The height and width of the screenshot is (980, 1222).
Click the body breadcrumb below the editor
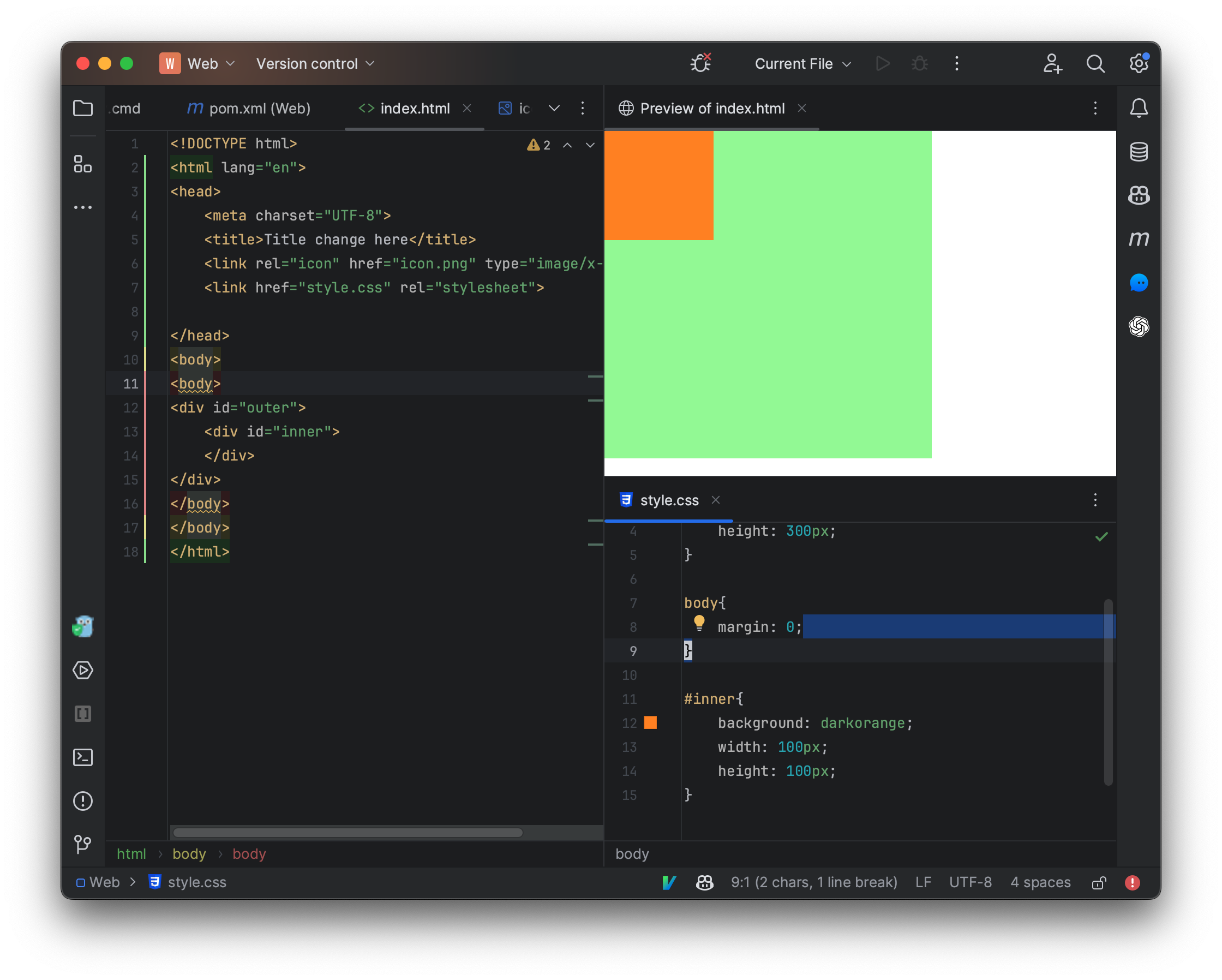[x=189, y=854]
